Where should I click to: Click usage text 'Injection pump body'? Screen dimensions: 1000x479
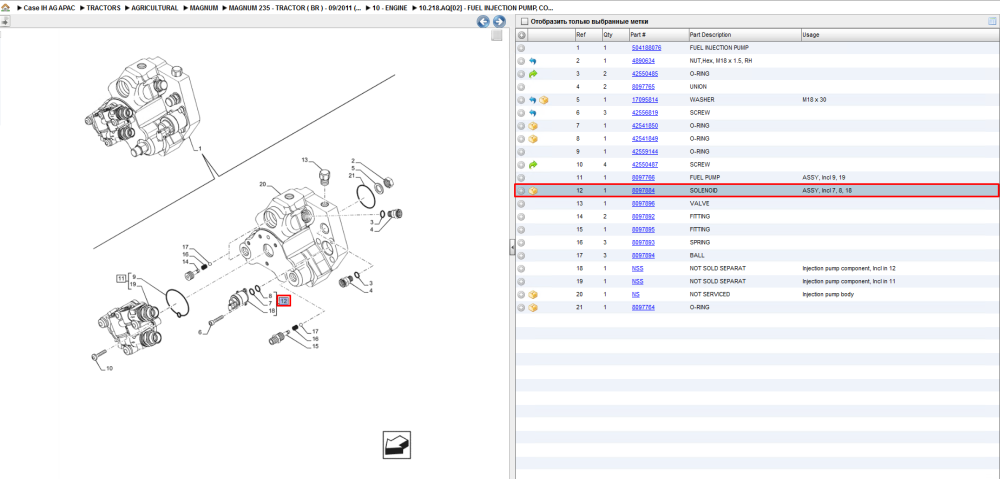pos(827,295)
